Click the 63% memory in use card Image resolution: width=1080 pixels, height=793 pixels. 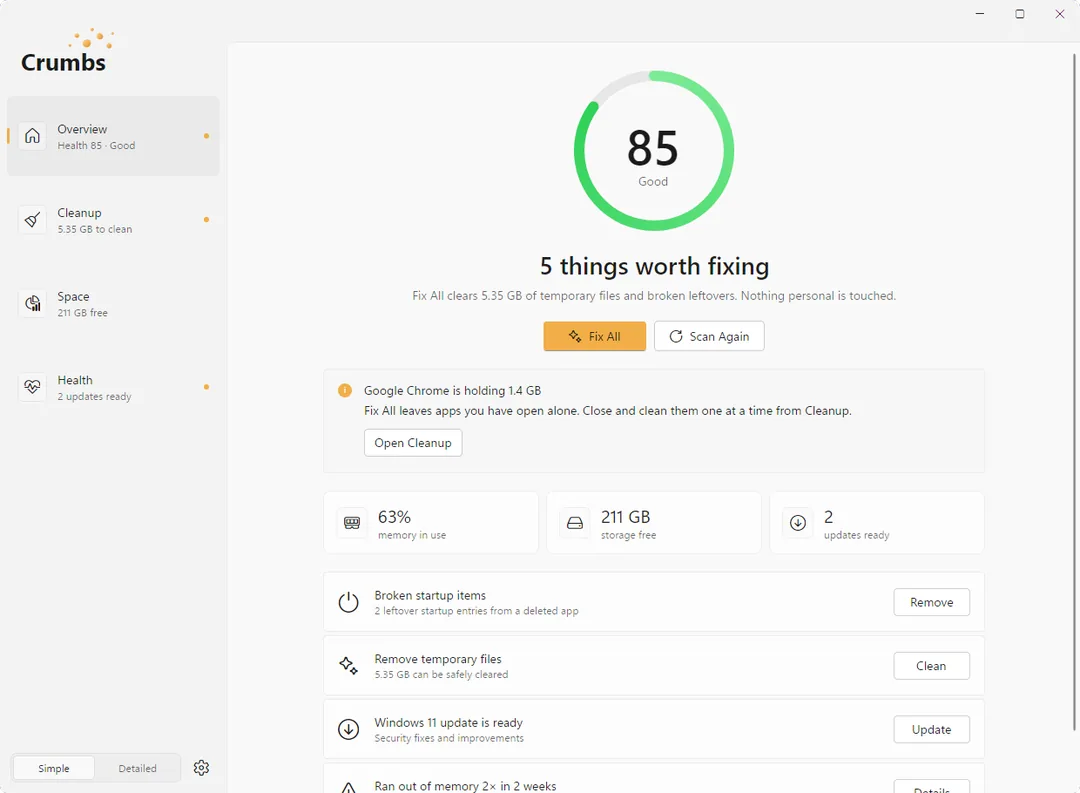(x=430, y=522)
